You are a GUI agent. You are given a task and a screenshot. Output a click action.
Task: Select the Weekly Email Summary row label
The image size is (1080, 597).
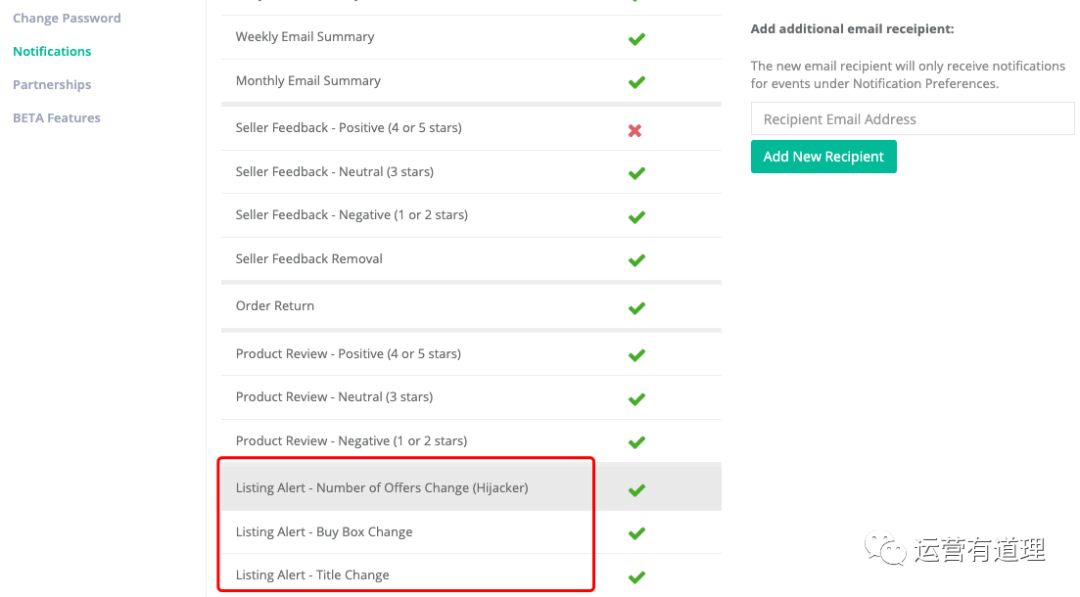(x=304, y=36)
